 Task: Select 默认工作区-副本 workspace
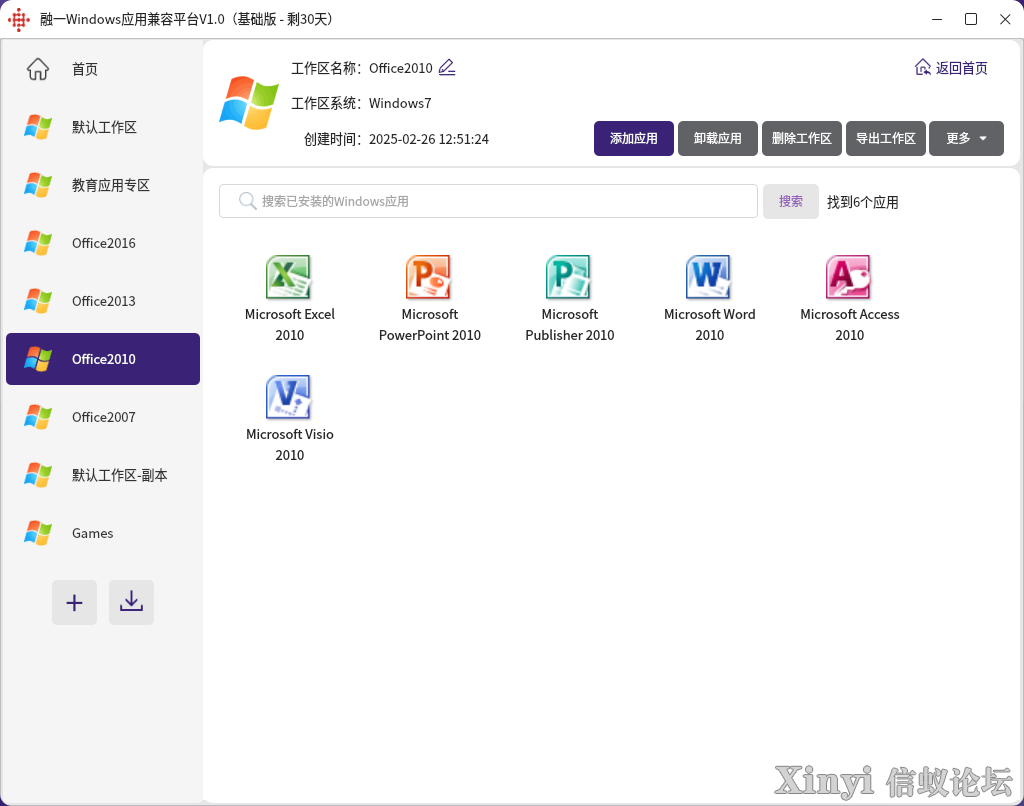[103, 475]
